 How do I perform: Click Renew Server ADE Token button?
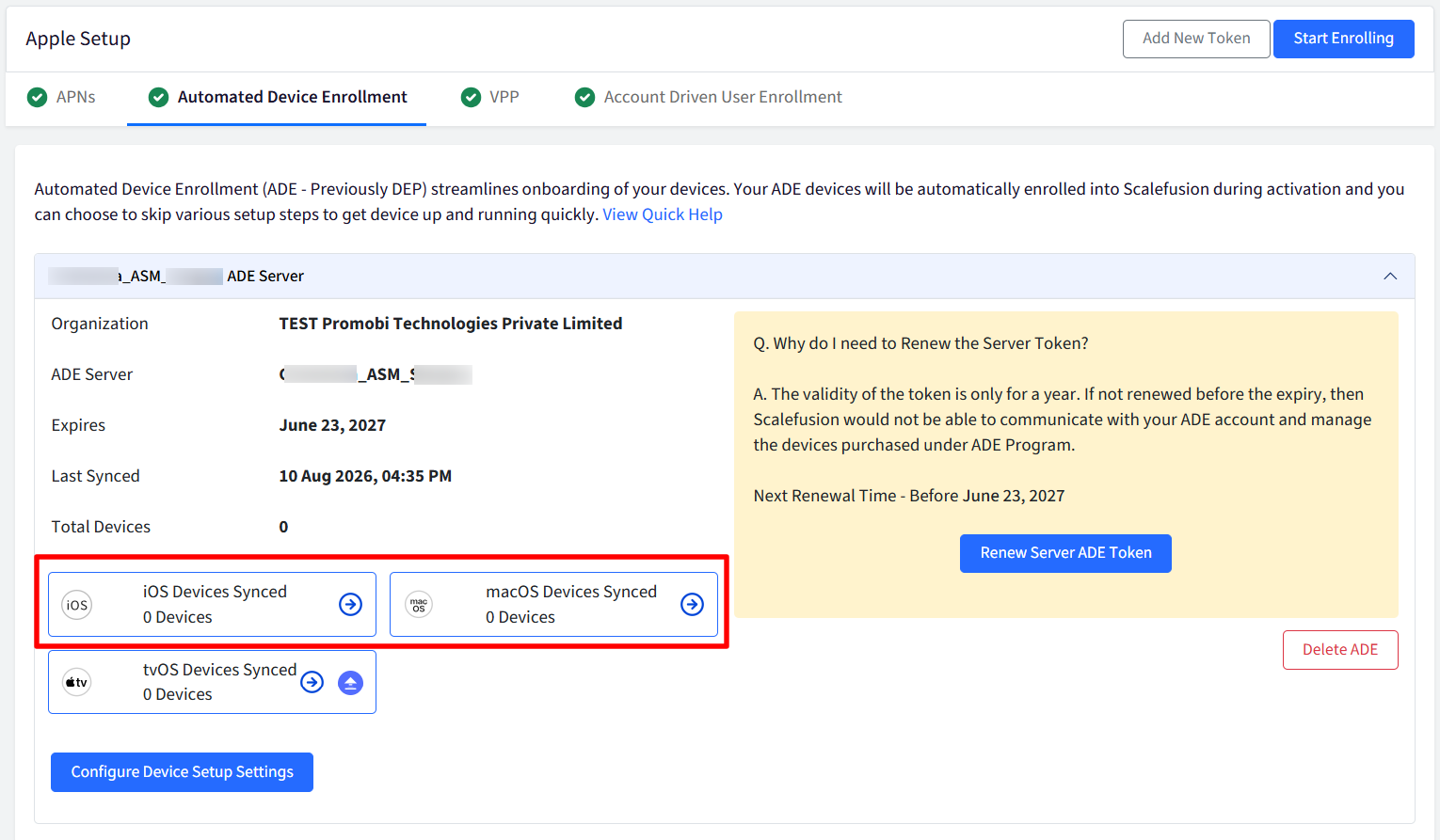[x=1065, y=553]
